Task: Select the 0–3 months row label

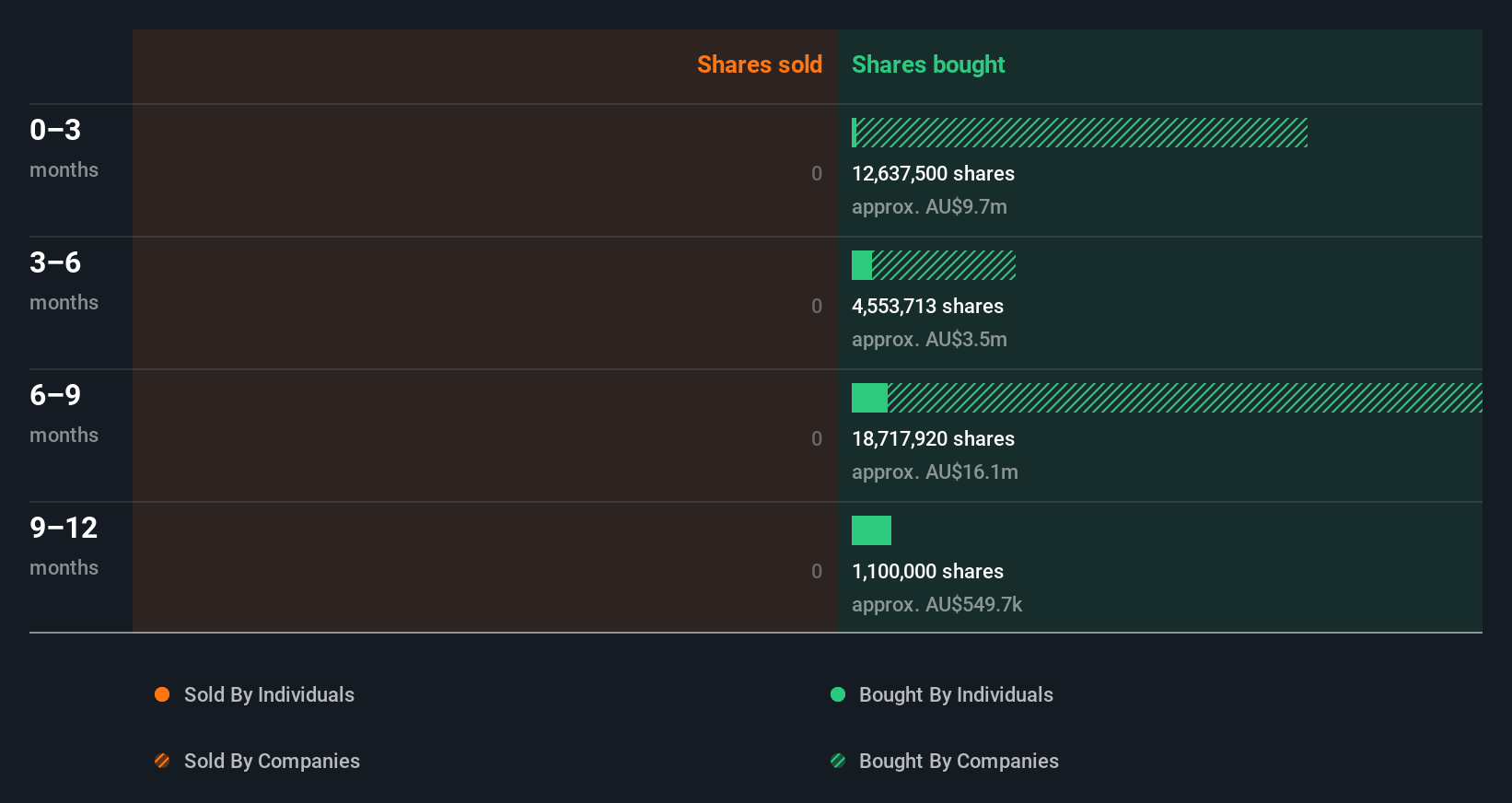Action: pos(64,147)
